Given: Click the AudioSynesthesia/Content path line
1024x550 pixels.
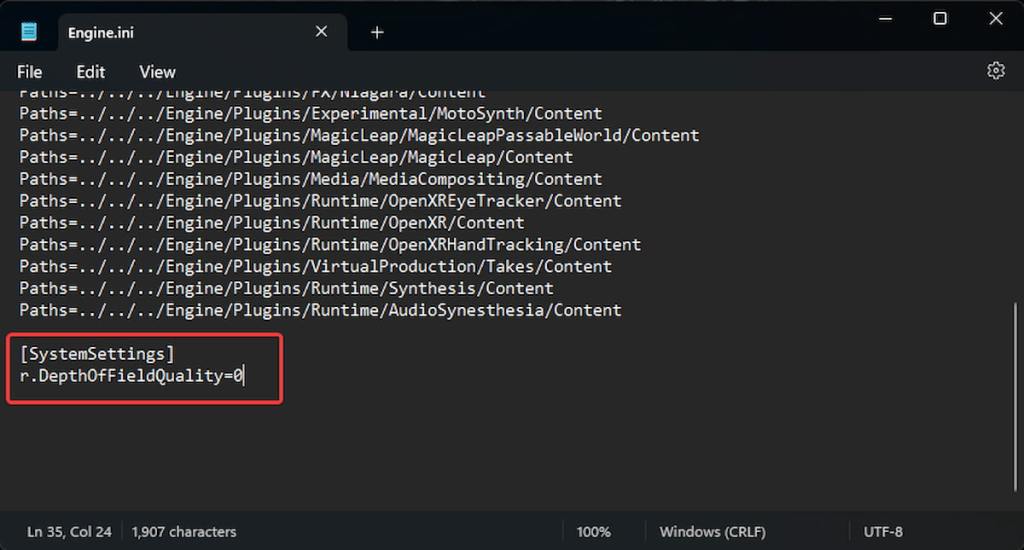Looking at the screenshot, I should point(320,310).
